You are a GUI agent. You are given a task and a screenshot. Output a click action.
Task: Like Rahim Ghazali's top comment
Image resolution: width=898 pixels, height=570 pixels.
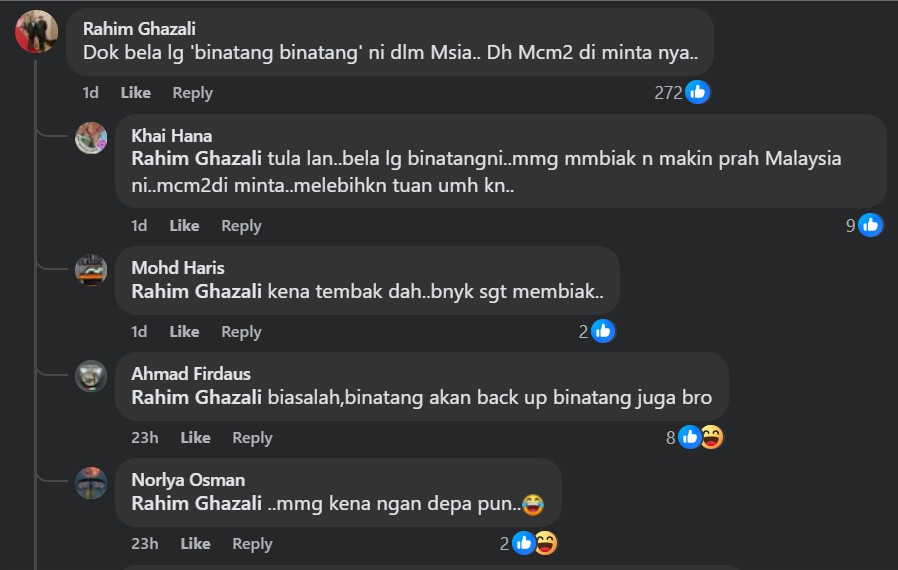[x=135, y=92]
